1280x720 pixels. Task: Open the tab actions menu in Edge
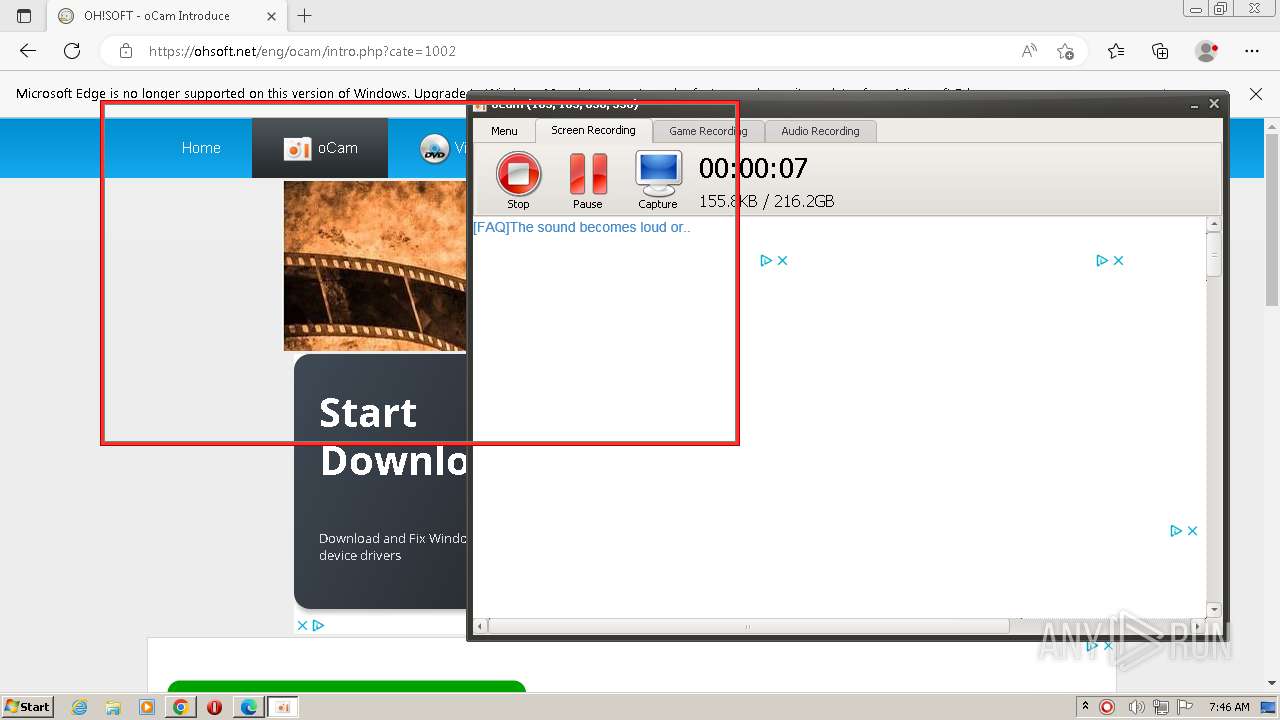(x=24, y=16)
